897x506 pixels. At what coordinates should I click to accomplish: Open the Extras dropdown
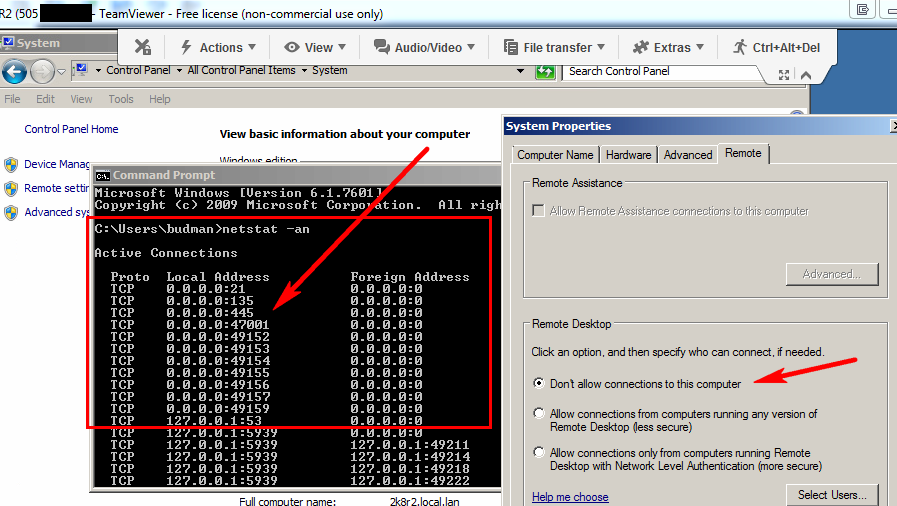(x=668, y=47)
